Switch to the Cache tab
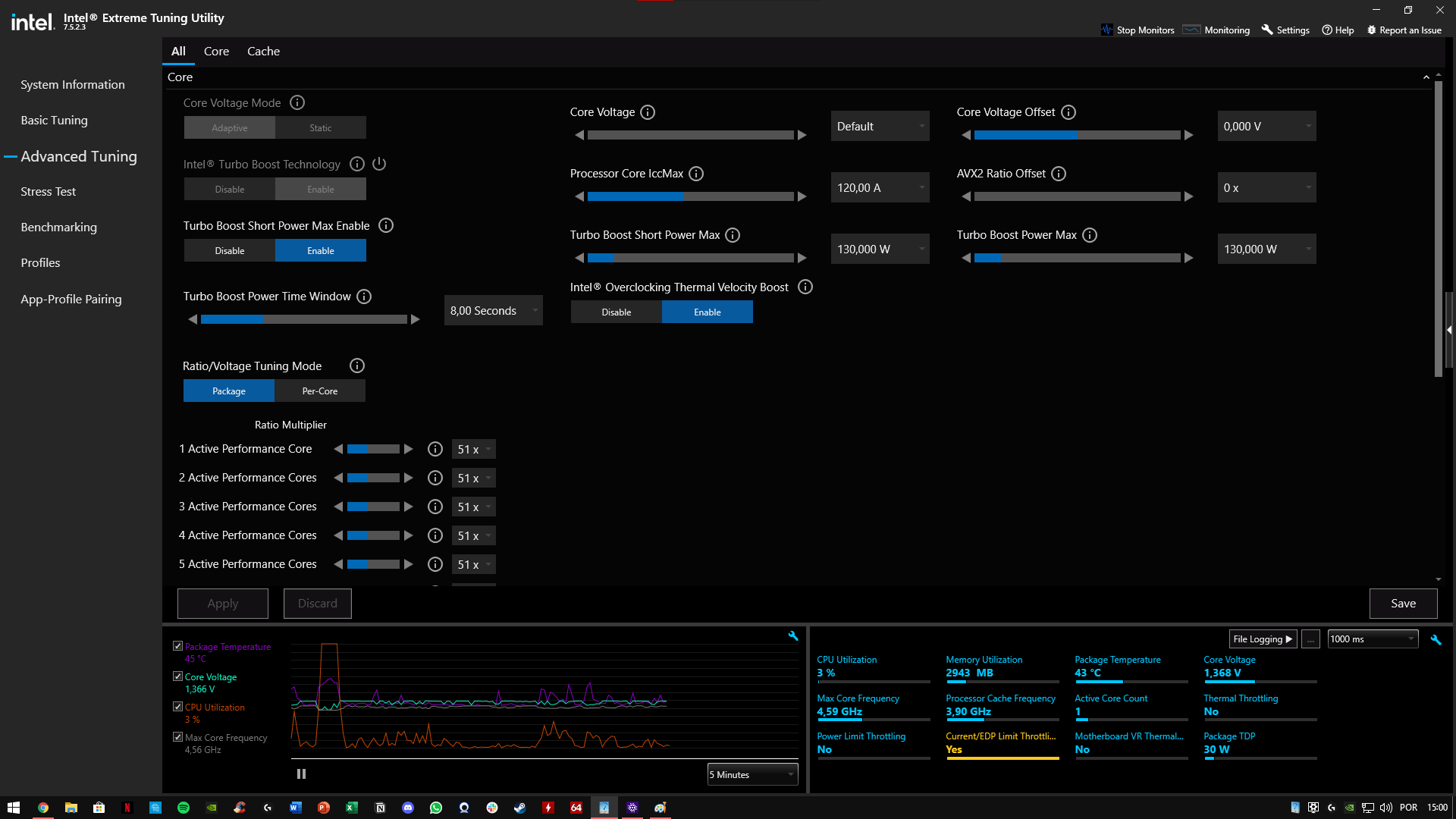 click(x=263, y=51)
